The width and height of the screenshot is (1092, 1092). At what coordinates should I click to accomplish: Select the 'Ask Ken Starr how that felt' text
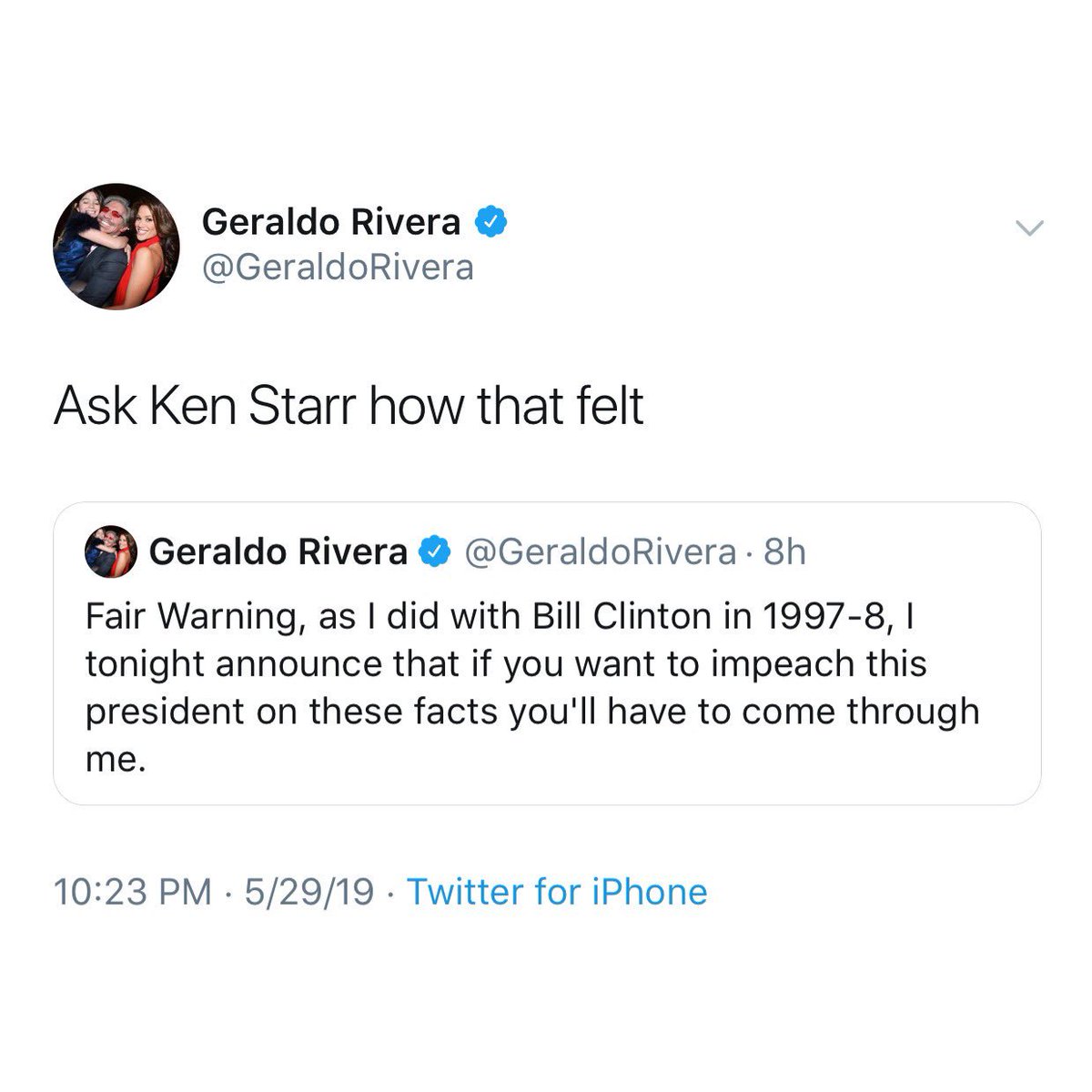pos(349,406)
